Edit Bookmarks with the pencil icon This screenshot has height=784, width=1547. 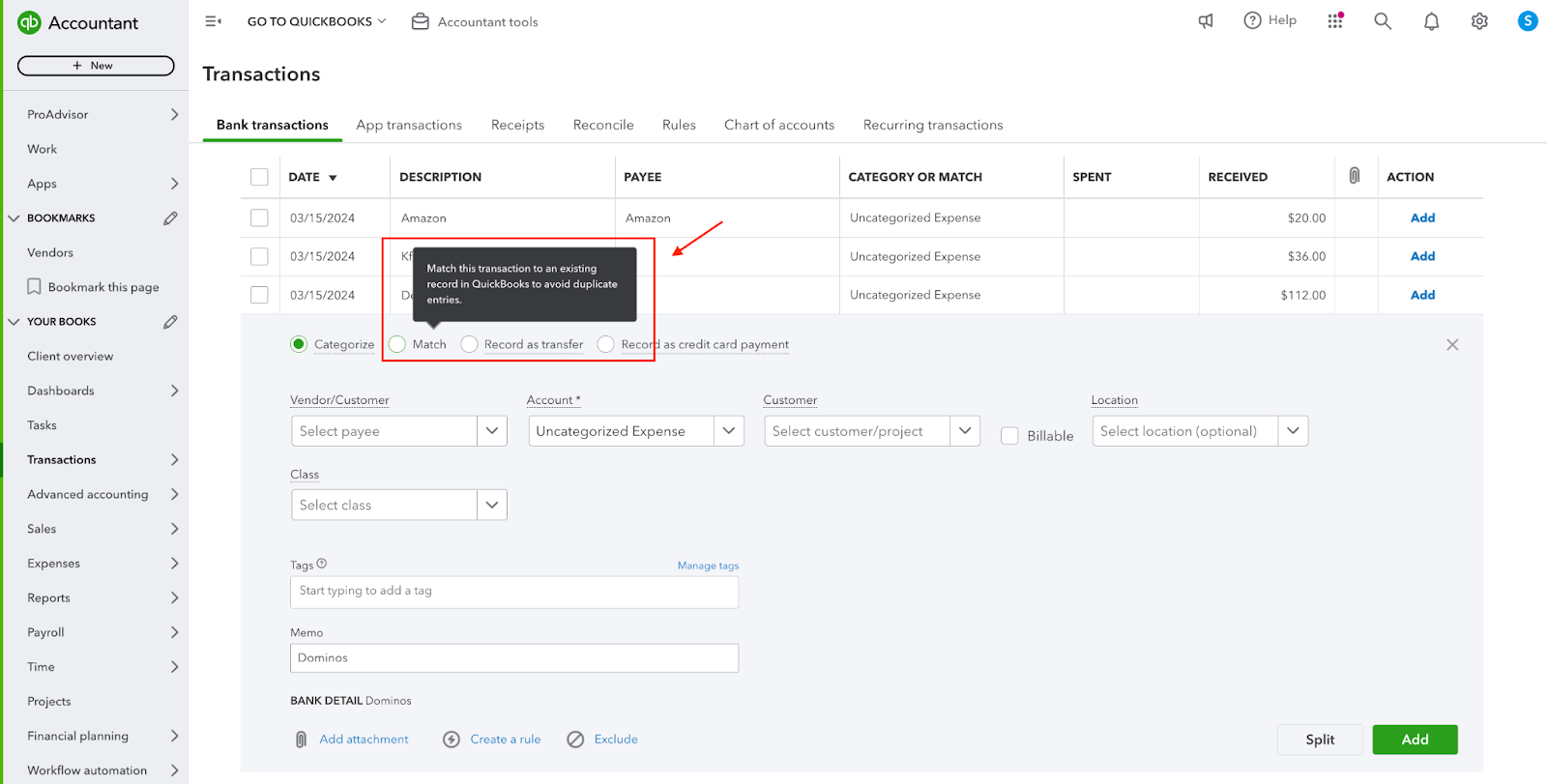click(x=170, y=218)
